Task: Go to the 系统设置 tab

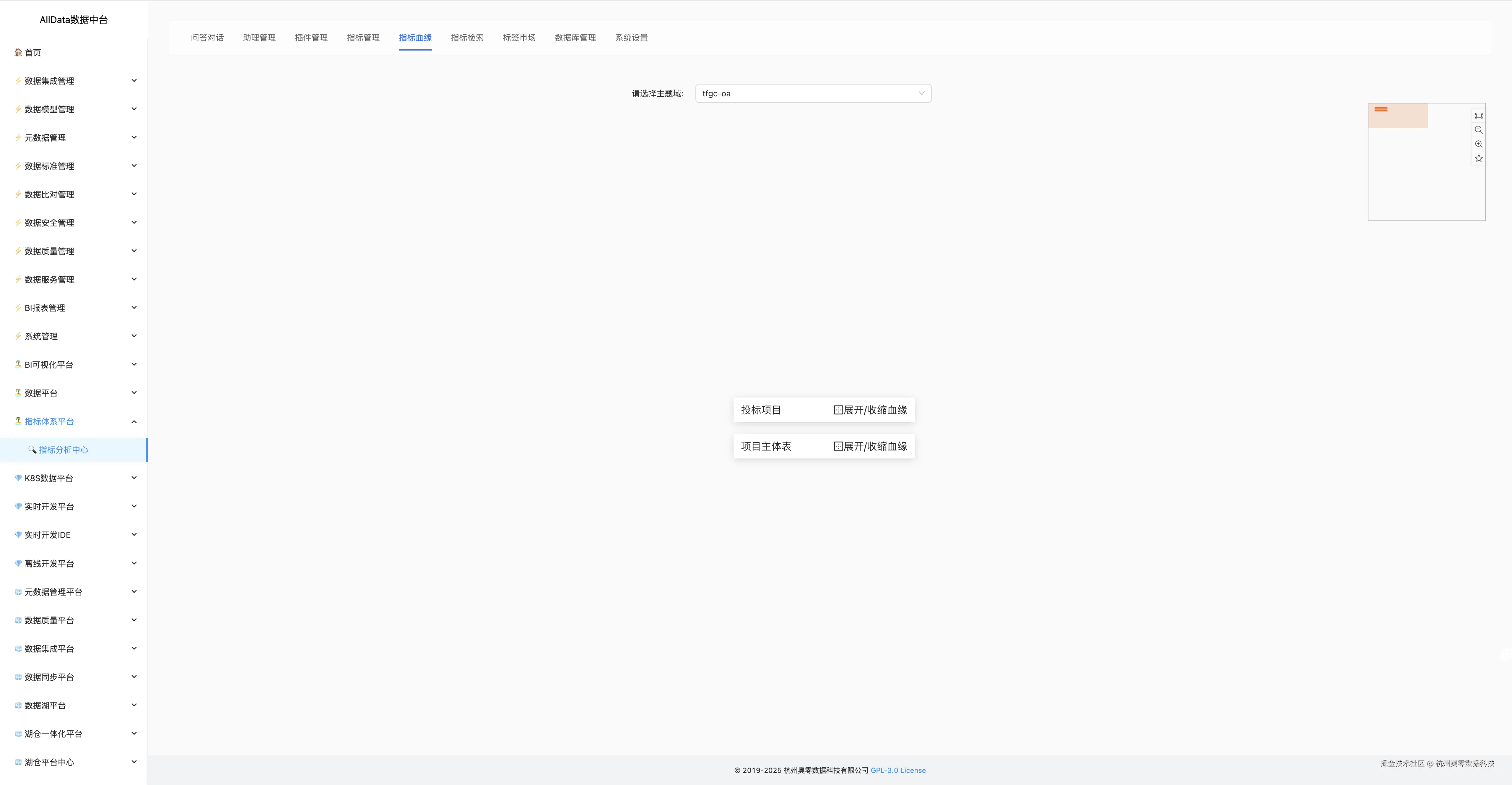Action: tap(631, 38)
